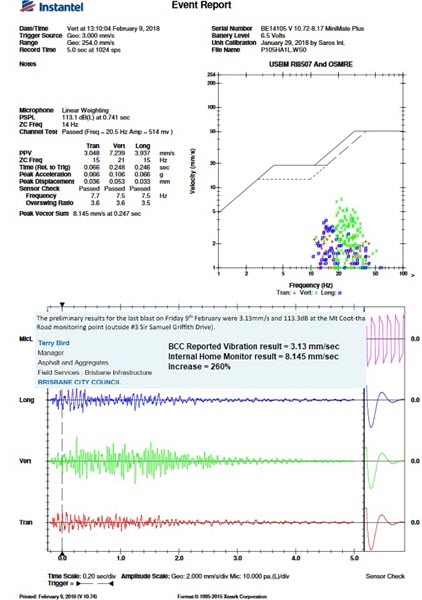This screenshot has height=600, width=422.
Task: Click the Vert PPV value 7.239
Action: (x=117, y=153)
